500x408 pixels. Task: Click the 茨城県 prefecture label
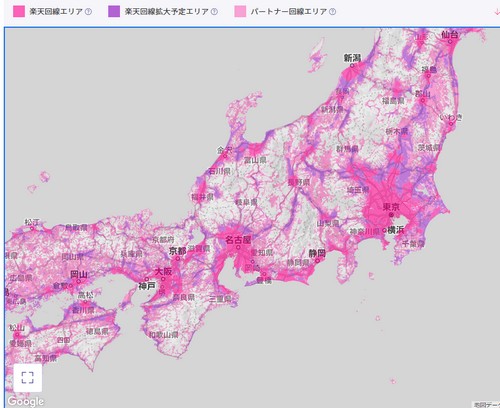[429, 147]
